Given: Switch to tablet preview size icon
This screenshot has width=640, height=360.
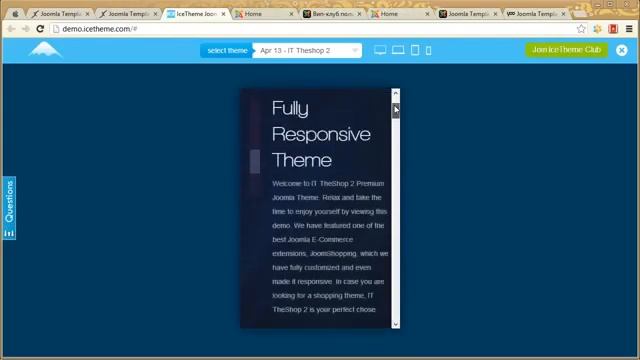Looking at the screenshot, I should [415, 50].
